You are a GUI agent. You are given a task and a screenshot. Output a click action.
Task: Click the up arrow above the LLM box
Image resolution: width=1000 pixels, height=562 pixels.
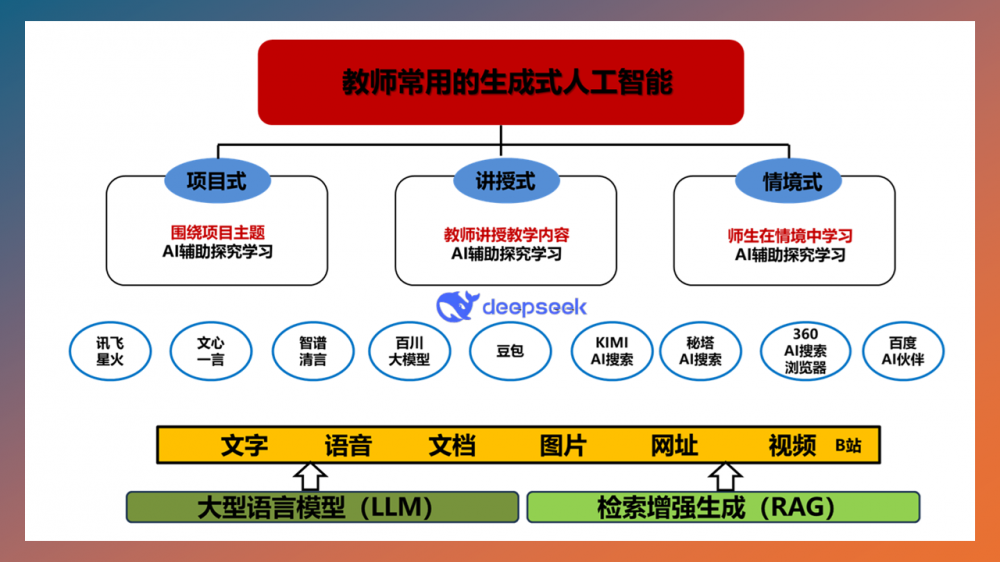[312, 475]
